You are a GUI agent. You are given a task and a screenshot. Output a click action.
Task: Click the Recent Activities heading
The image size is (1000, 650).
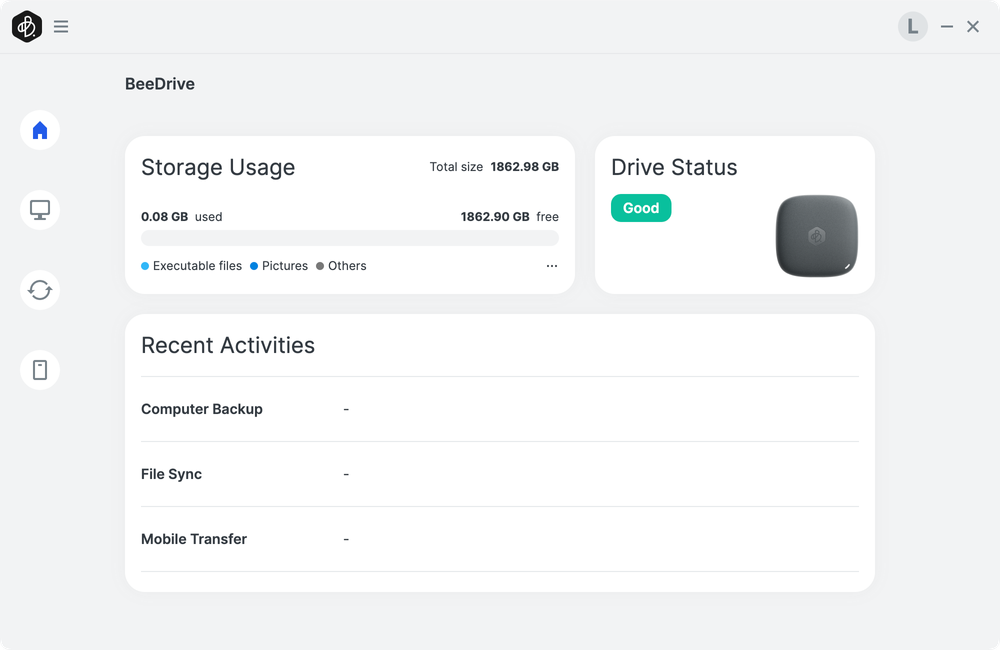tap(228, 345)
